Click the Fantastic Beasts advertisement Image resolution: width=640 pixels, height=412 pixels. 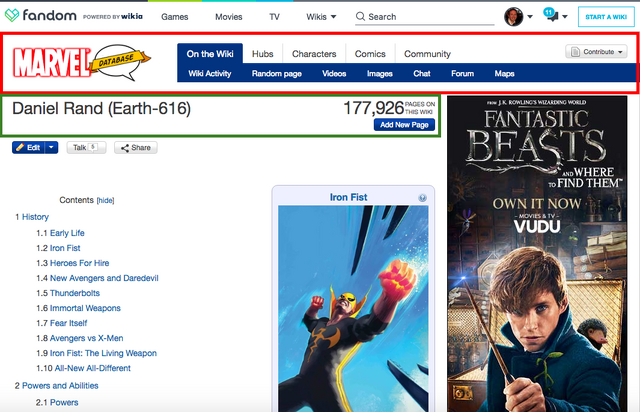[x=537, y=254]
